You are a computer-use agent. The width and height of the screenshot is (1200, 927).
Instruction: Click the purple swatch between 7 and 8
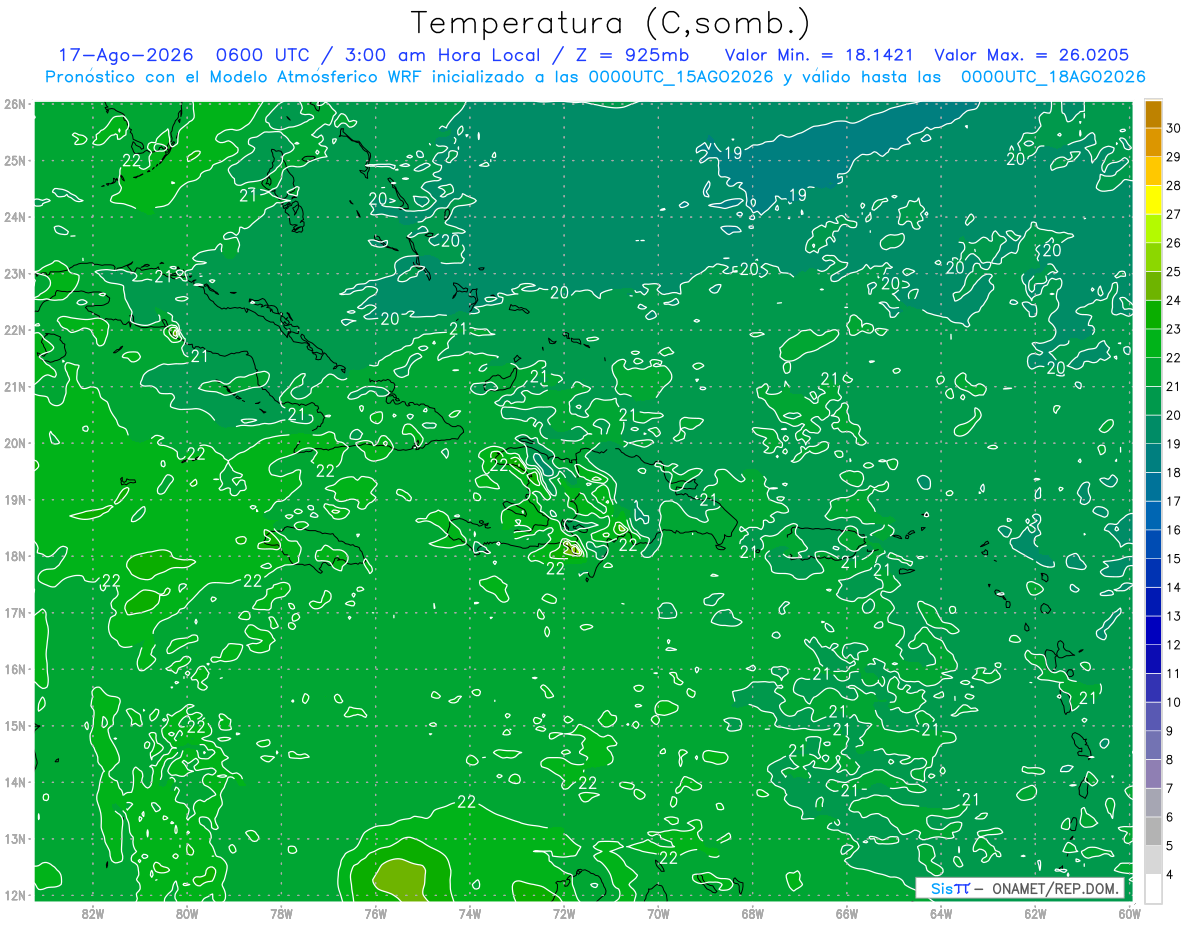click(1153, 774)
